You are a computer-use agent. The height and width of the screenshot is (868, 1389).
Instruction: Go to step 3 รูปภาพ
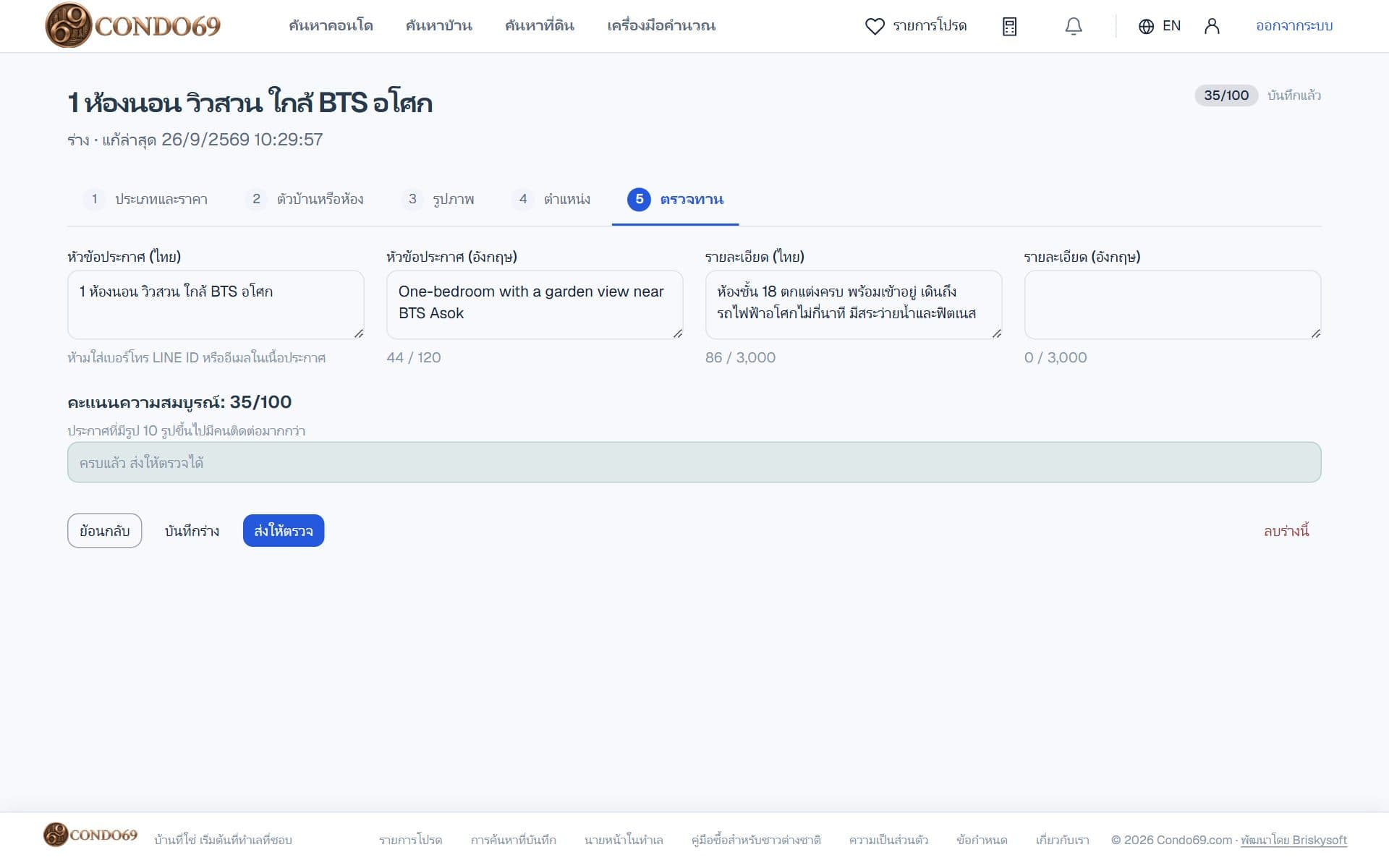[x=438, y=199]
